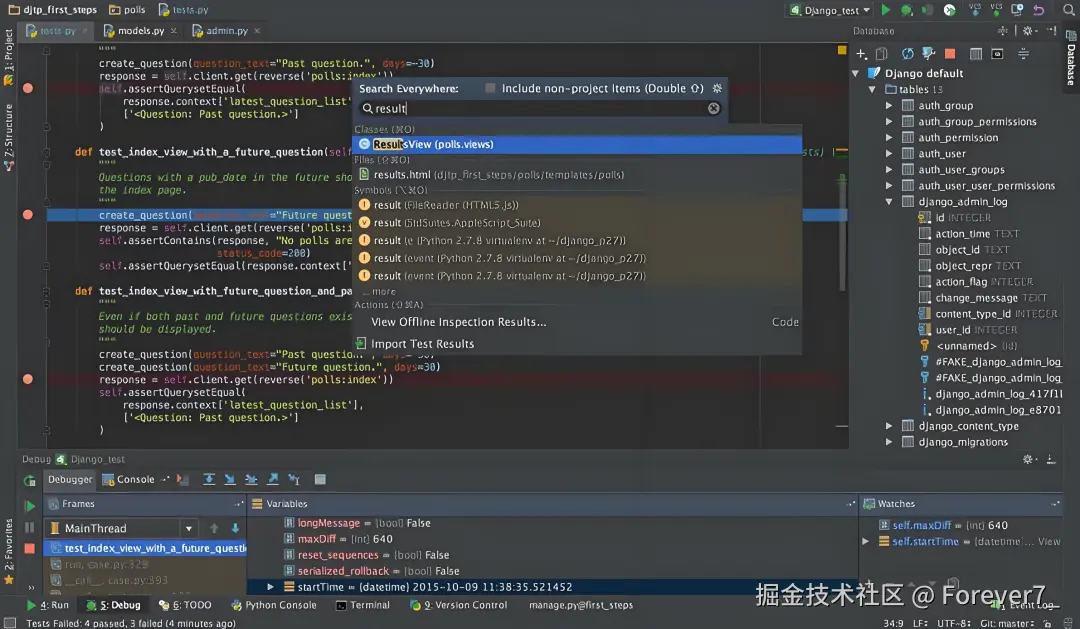Collapse the Django default data source node
The width and height of the screenshot is (1080, 629).
pos(855,73)
